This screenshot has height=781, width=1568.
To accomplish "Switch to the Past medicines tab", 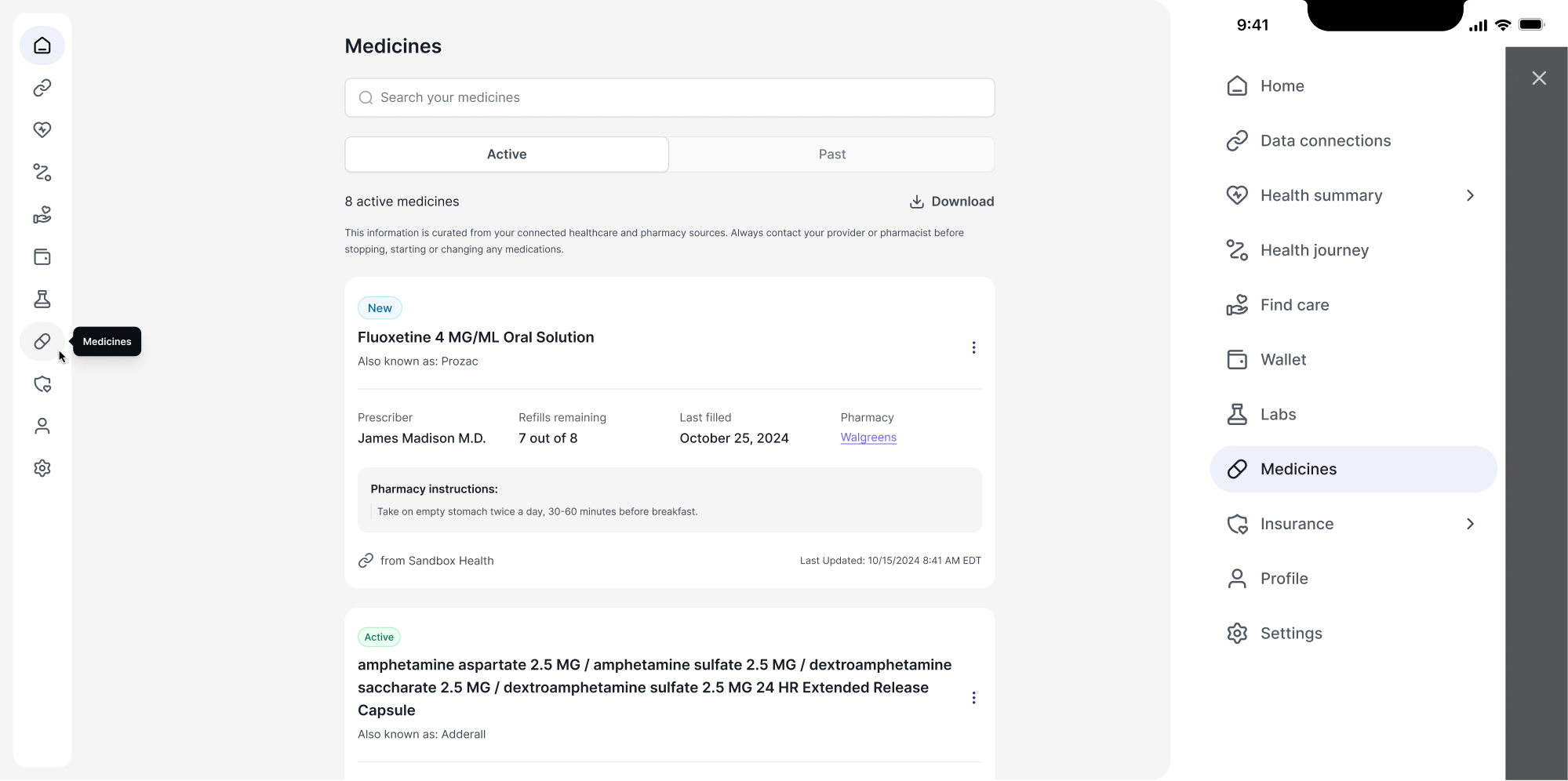I will point(831,154).
